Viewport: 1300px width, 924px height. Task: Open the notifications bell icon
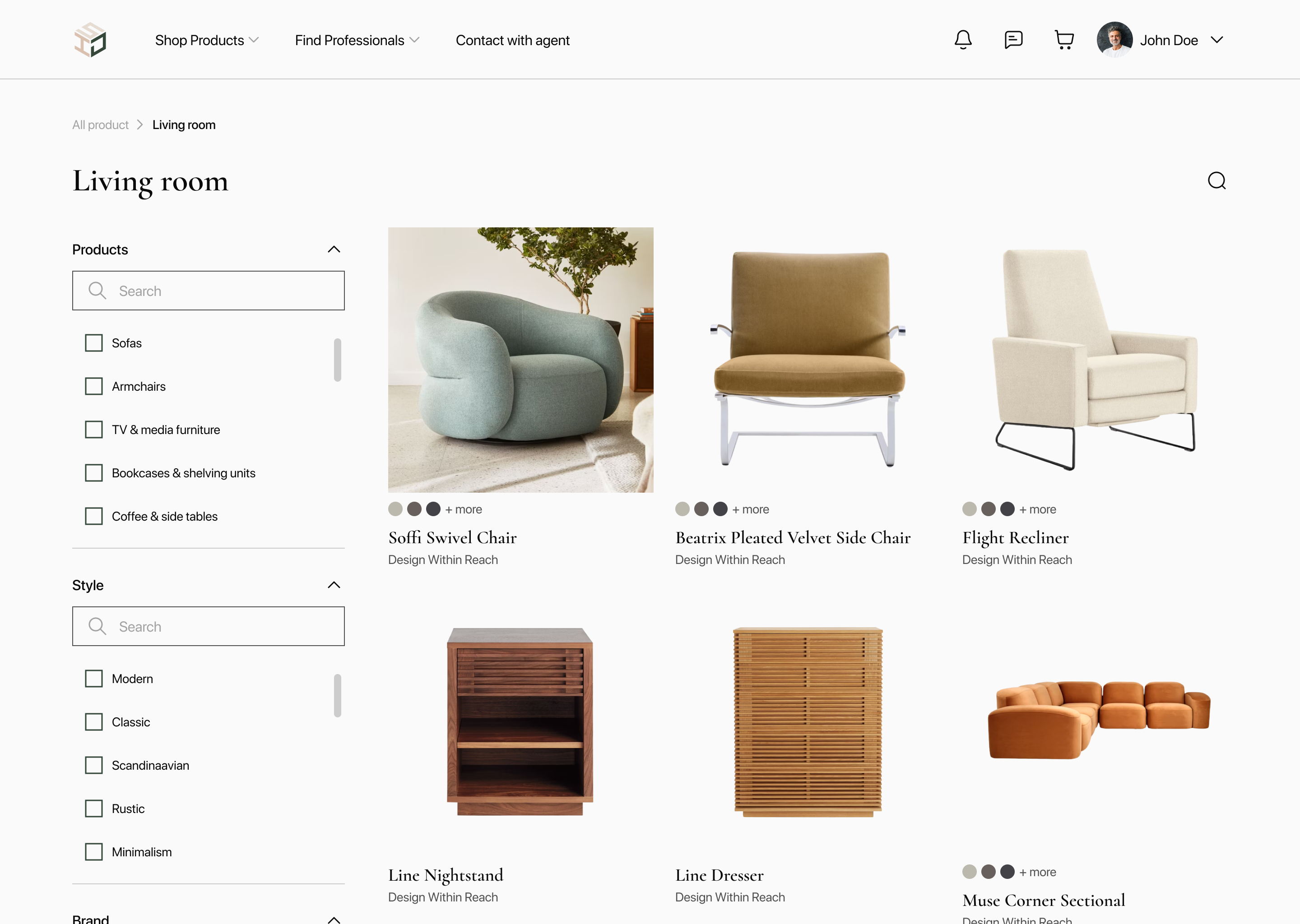point(962,40)
